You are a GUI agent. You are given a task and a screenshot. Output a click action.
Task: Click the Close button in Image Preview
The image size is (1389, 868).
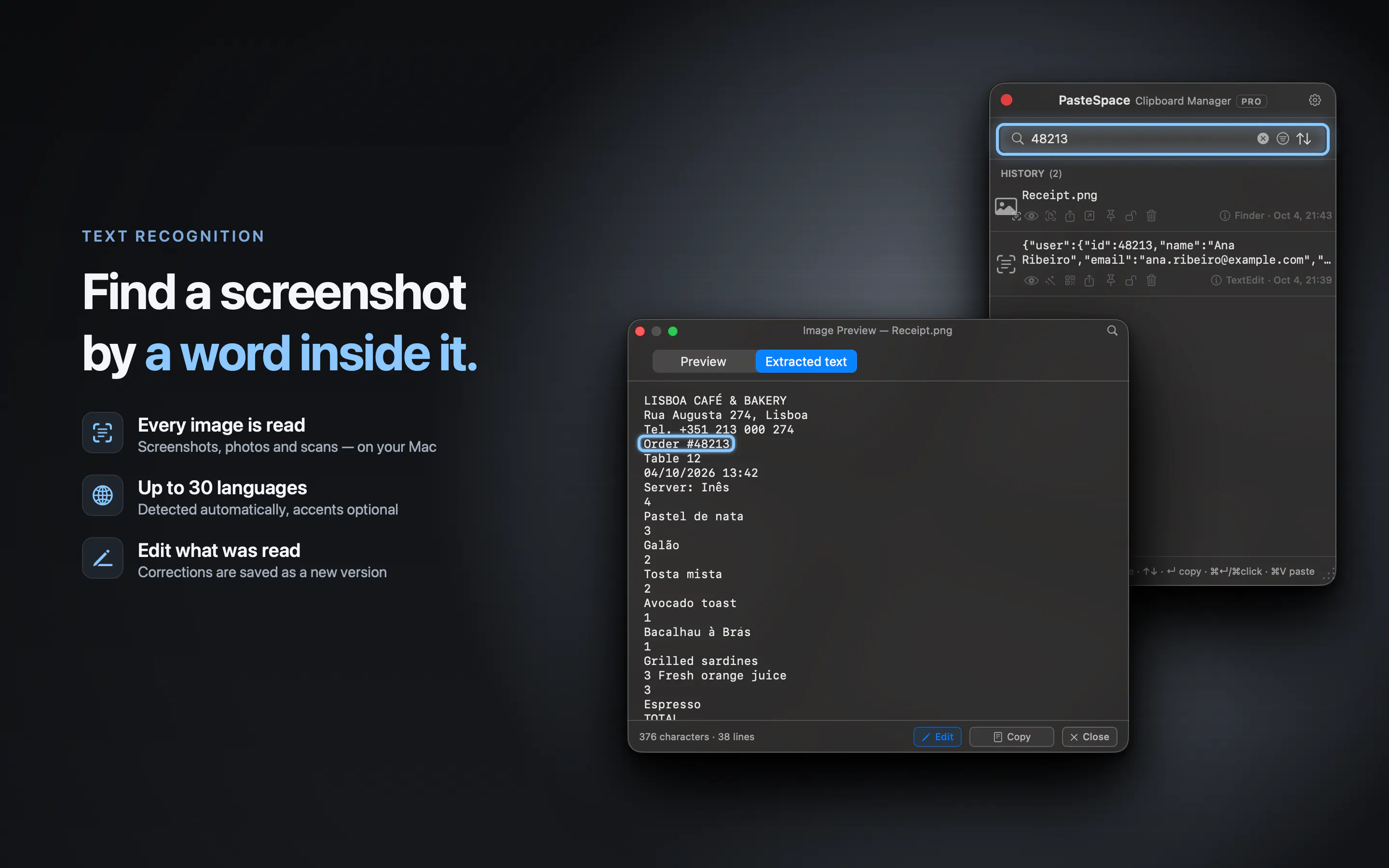click(x=1089, y=737)
